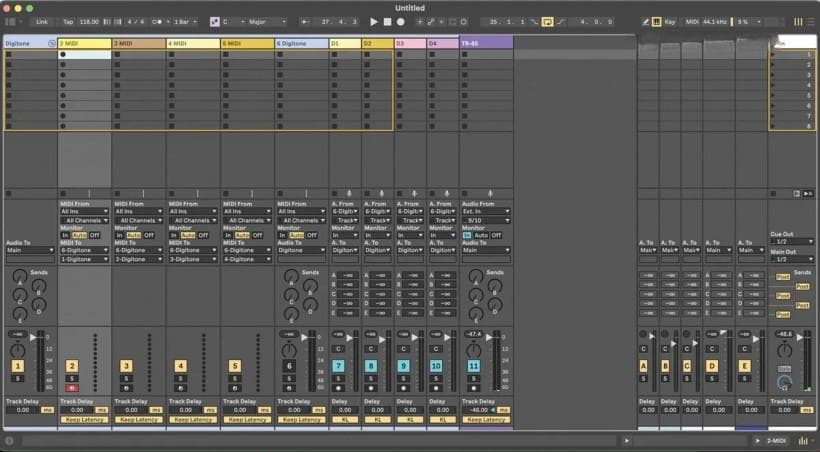Viewport: 820px width, 452px height.
Task: Open the 9/10 input channel dropdown
Action: tap(486, 220)
